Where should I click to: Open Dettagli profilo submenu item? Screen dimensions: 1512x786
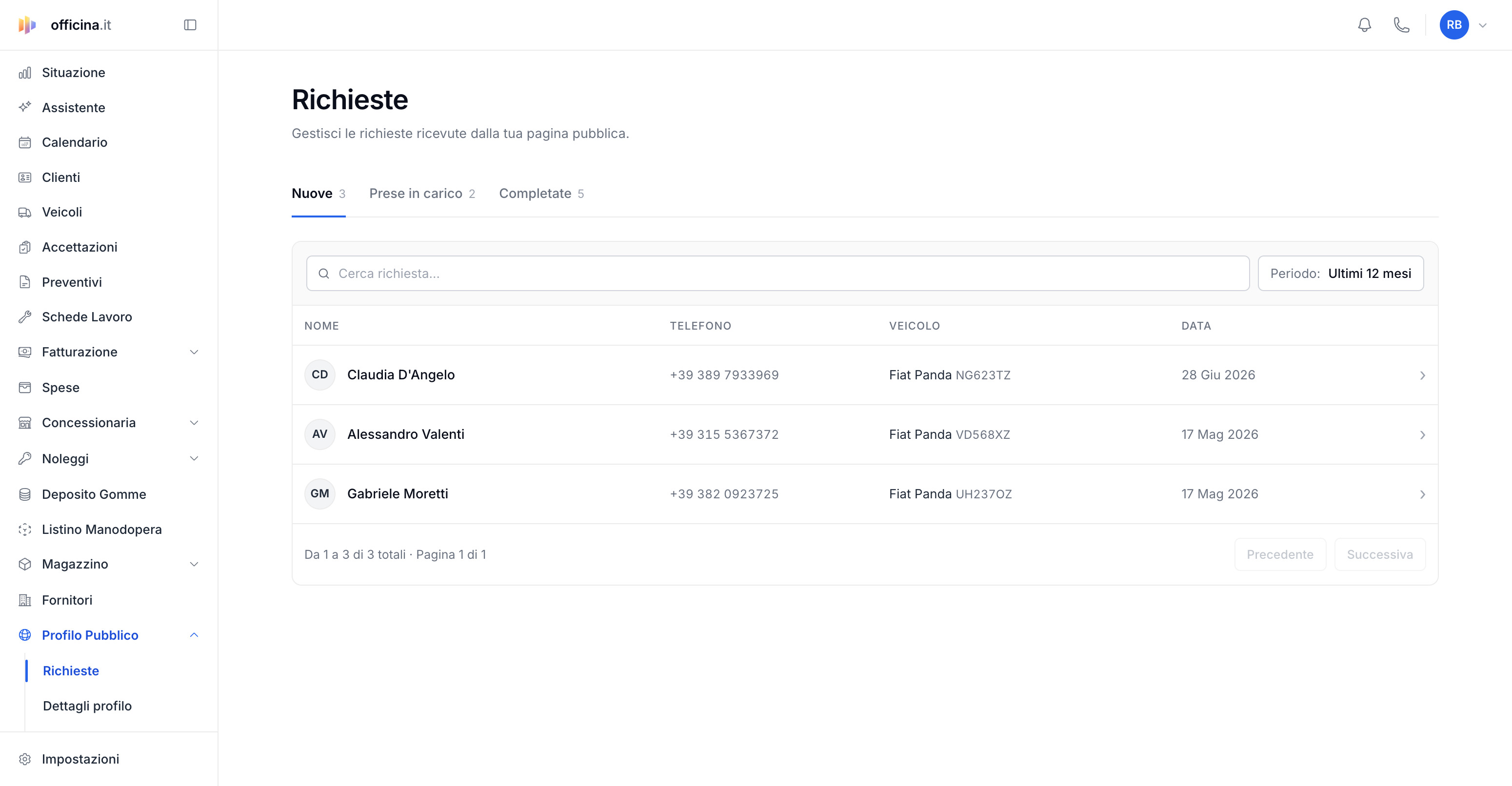[87, 706]
